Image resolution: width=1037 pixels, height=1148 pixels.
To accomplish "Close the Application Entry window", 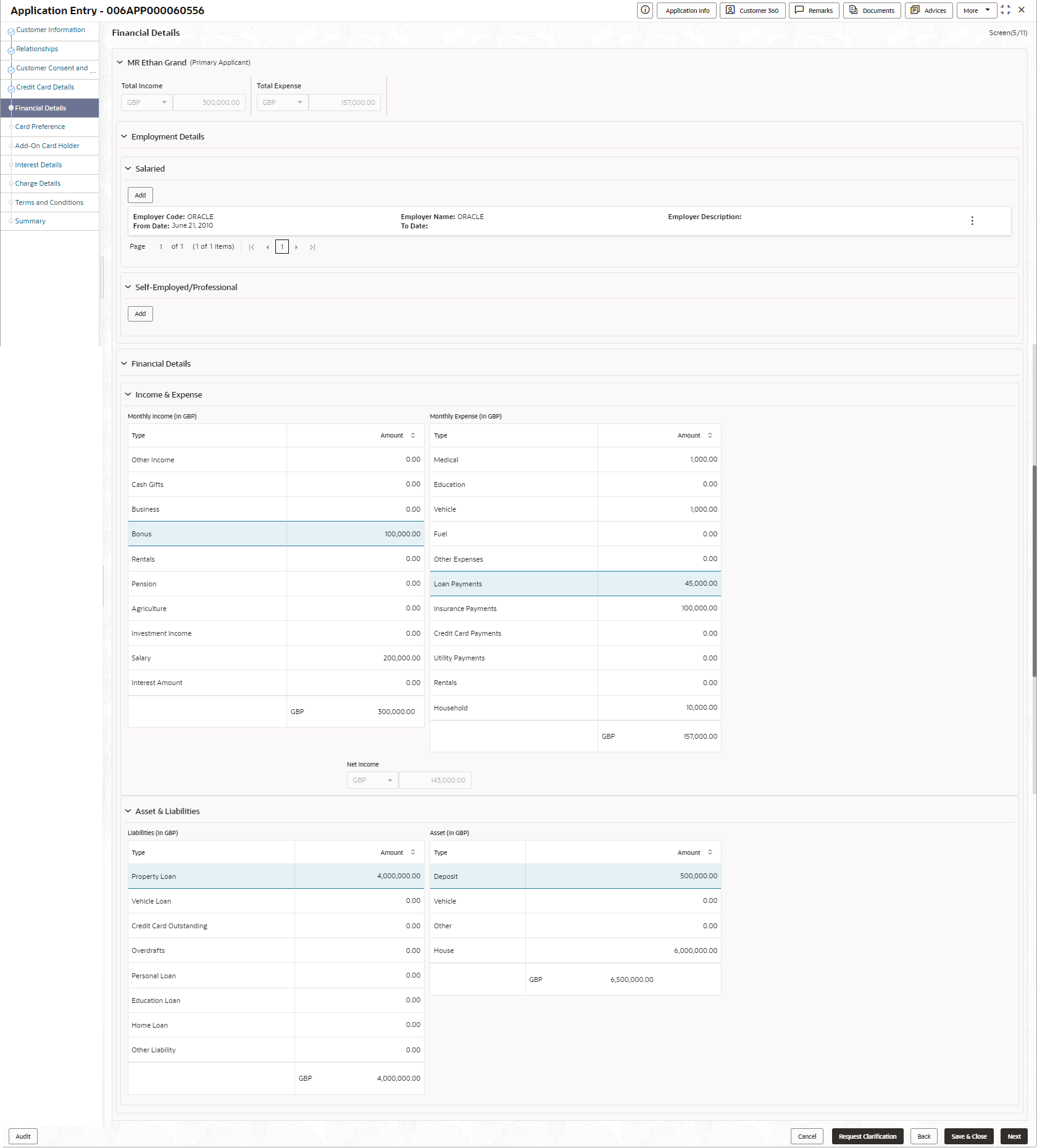I will 1022,10.
